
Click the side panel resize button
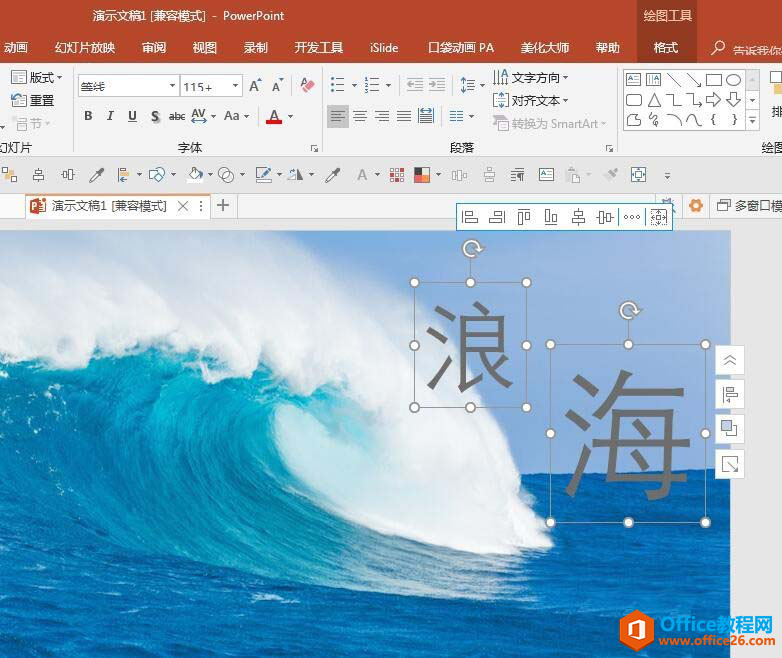[x=730, y=464]
